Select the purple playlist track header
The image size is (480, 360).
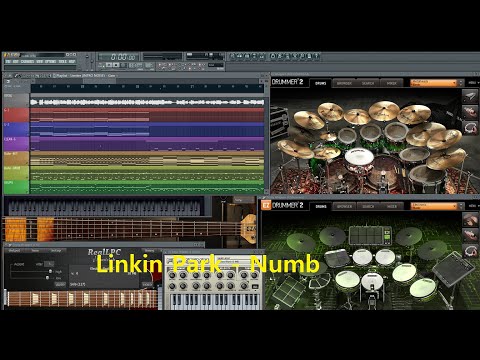point(16,144)
